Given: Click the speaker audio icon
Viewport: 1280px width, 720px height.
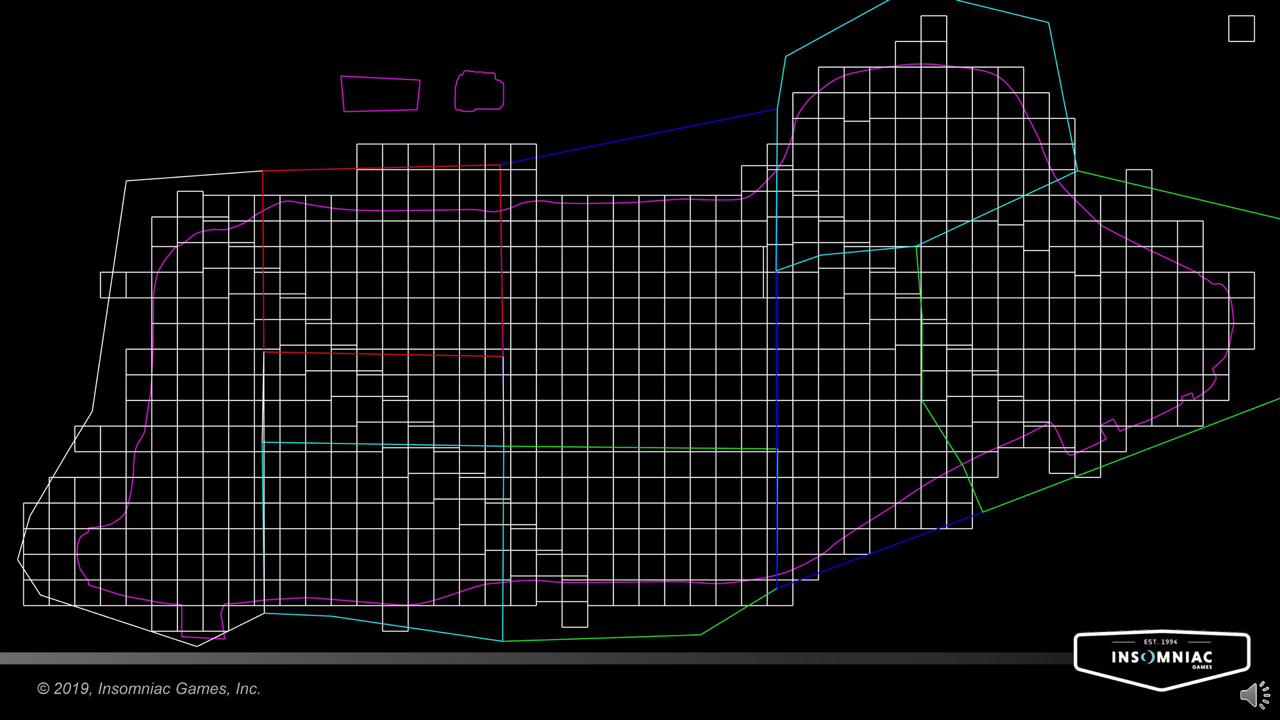Looking at the screenshot, I should pos(1255,694).
